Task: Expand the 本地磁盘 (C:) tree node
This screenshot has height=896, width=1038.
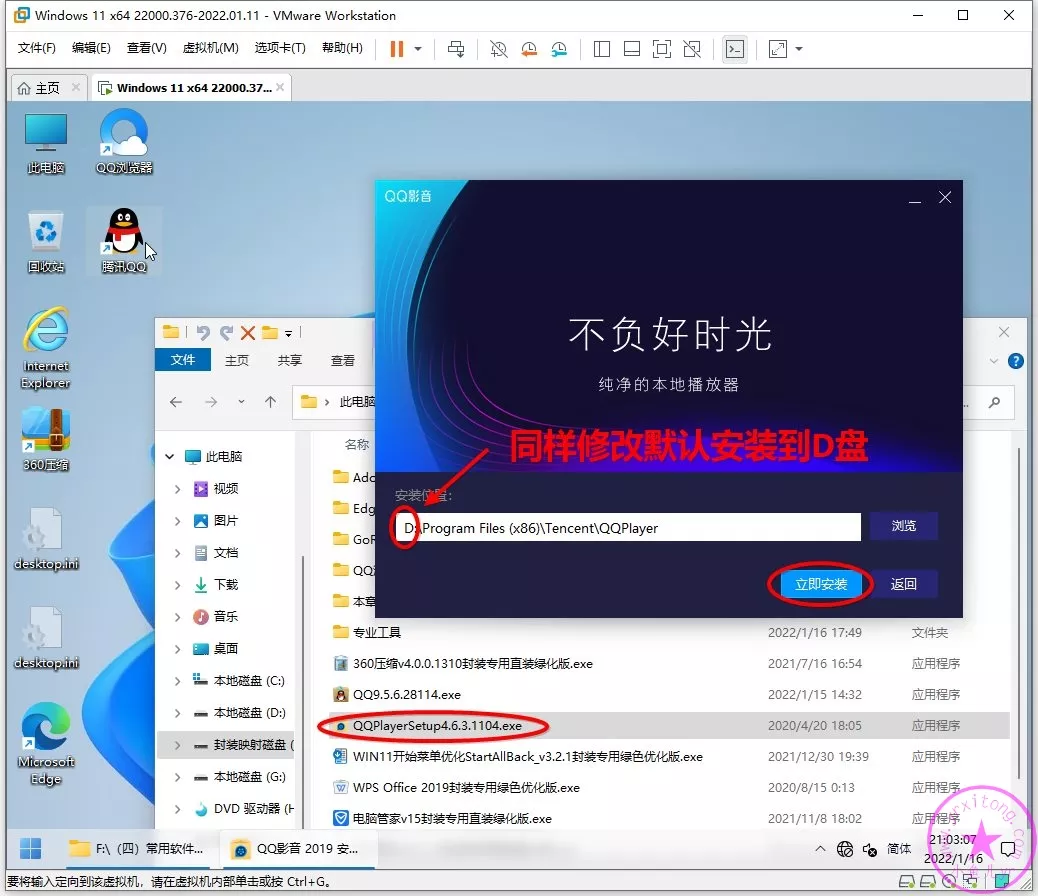Action: point(178,681)
